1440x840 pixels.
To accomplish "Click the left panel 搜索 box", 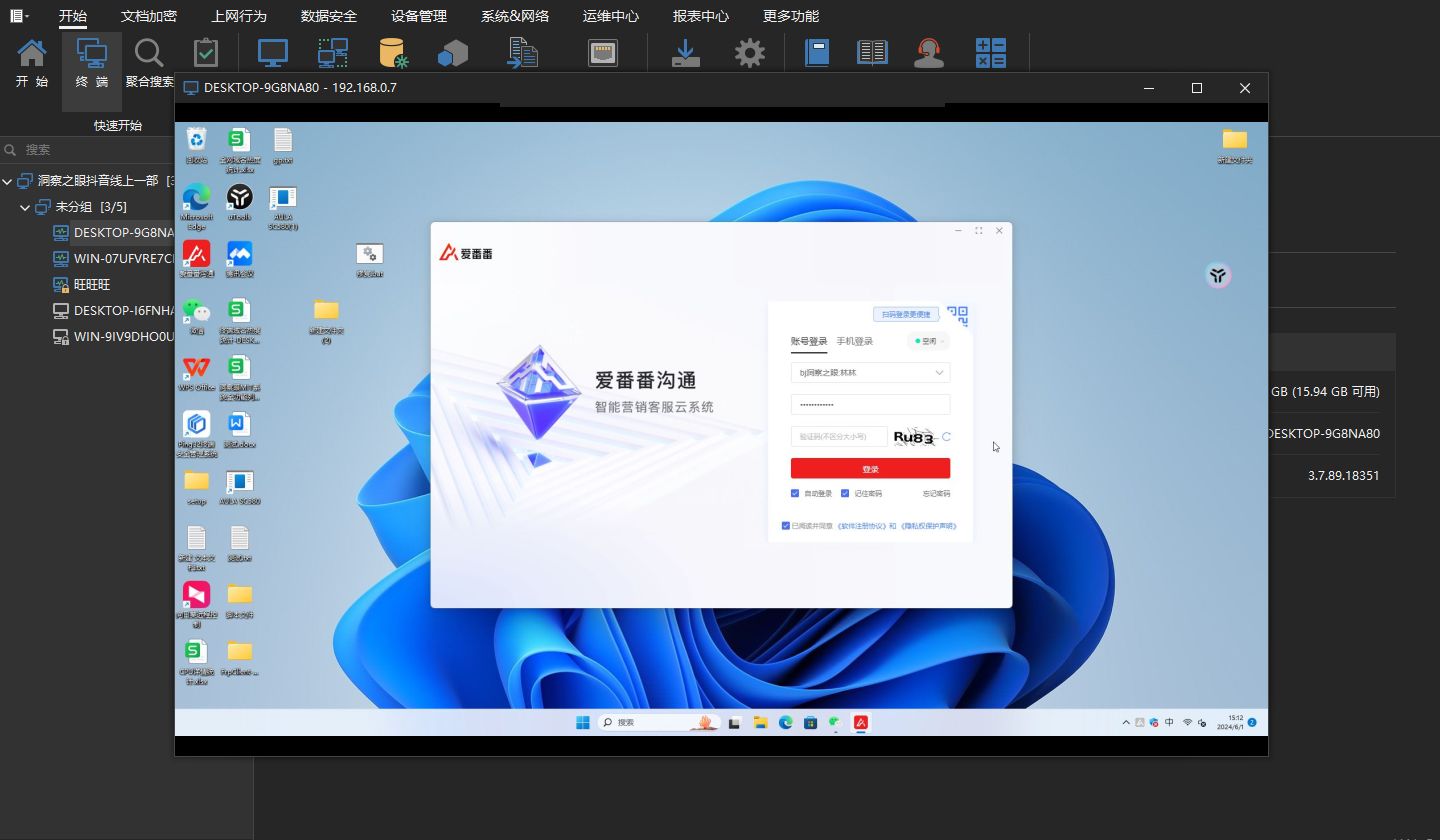I will click(x=87, y=149).
